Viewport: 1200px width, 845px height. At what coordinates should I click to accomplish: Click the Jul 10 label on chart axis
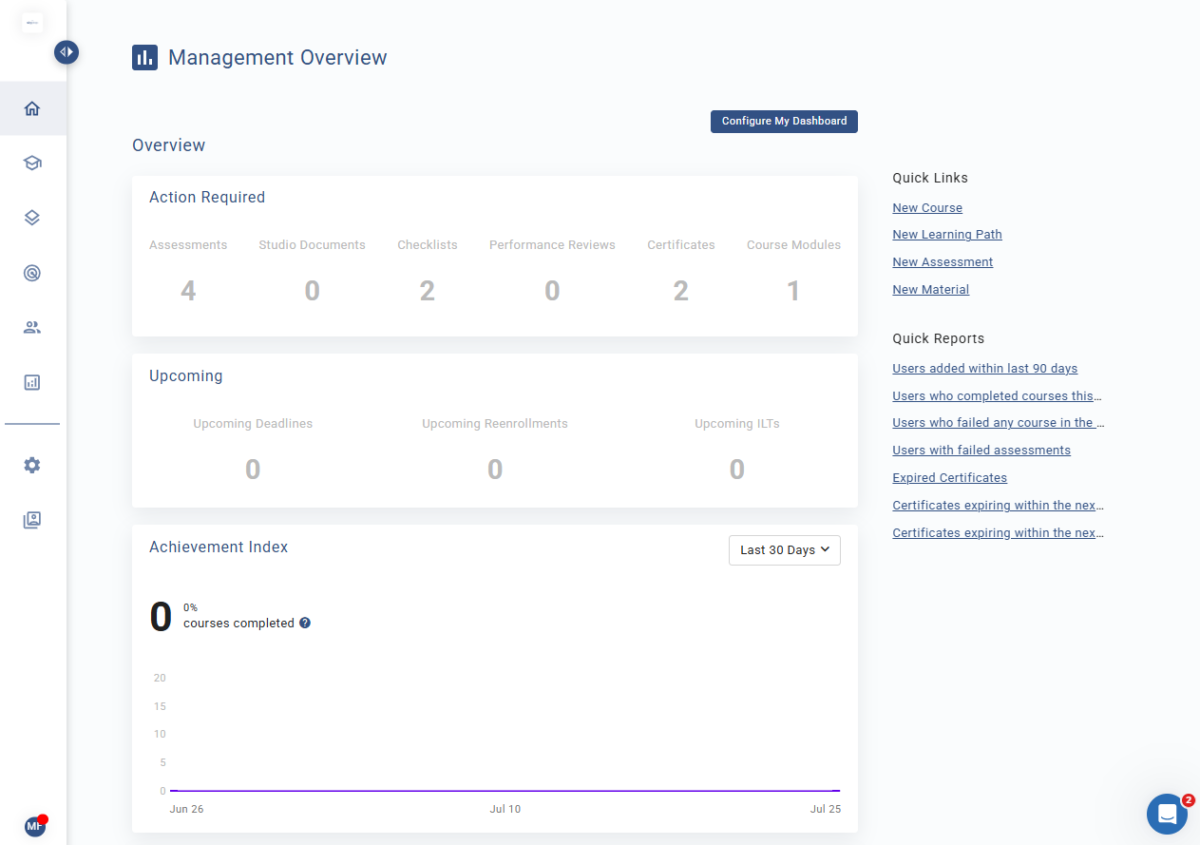[505, 809]
